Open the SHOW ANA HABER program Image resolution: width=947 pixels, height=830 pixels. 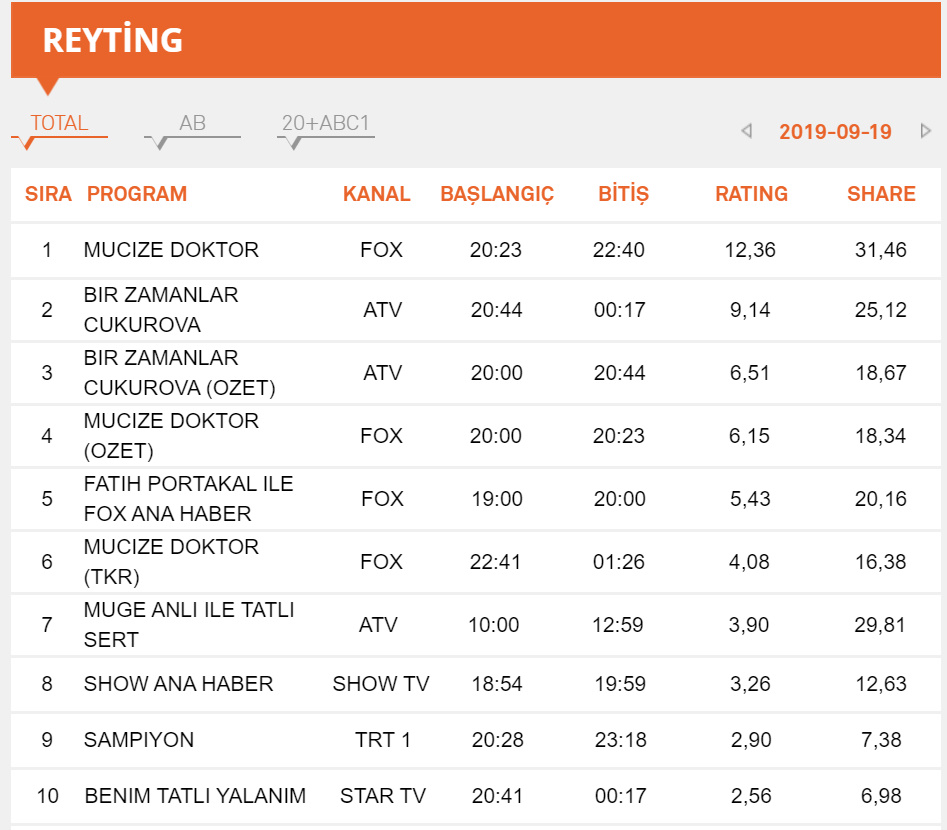[x=178, y=684]
